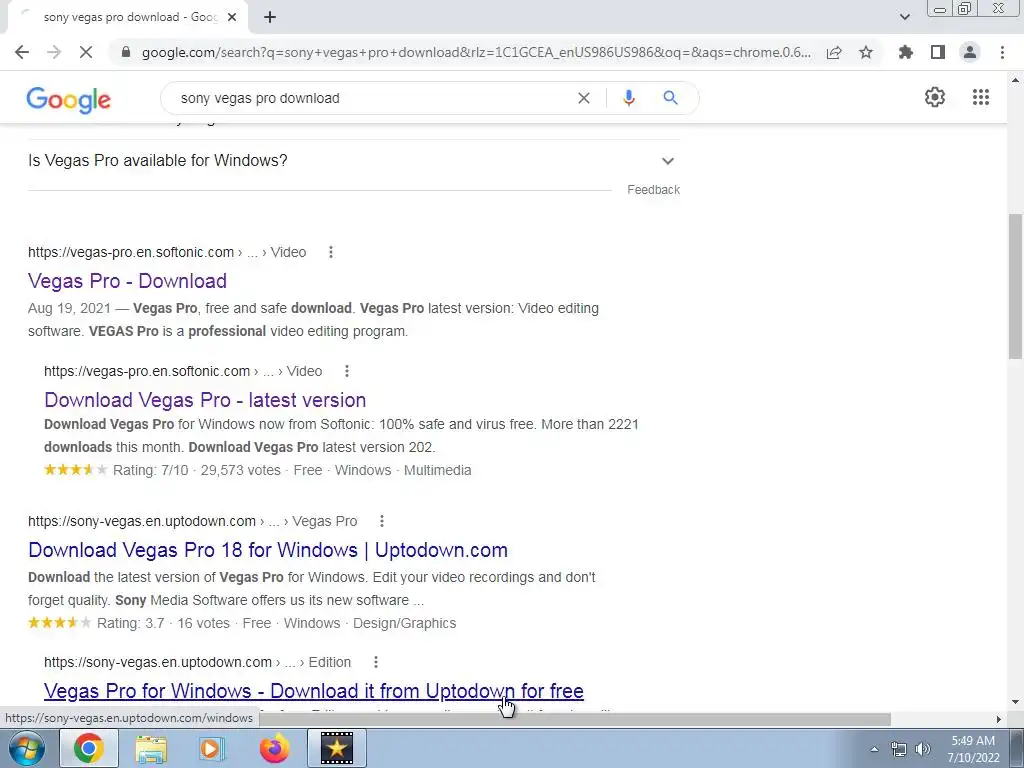Open options for Uptodown Edition result

tap(376, 662)
